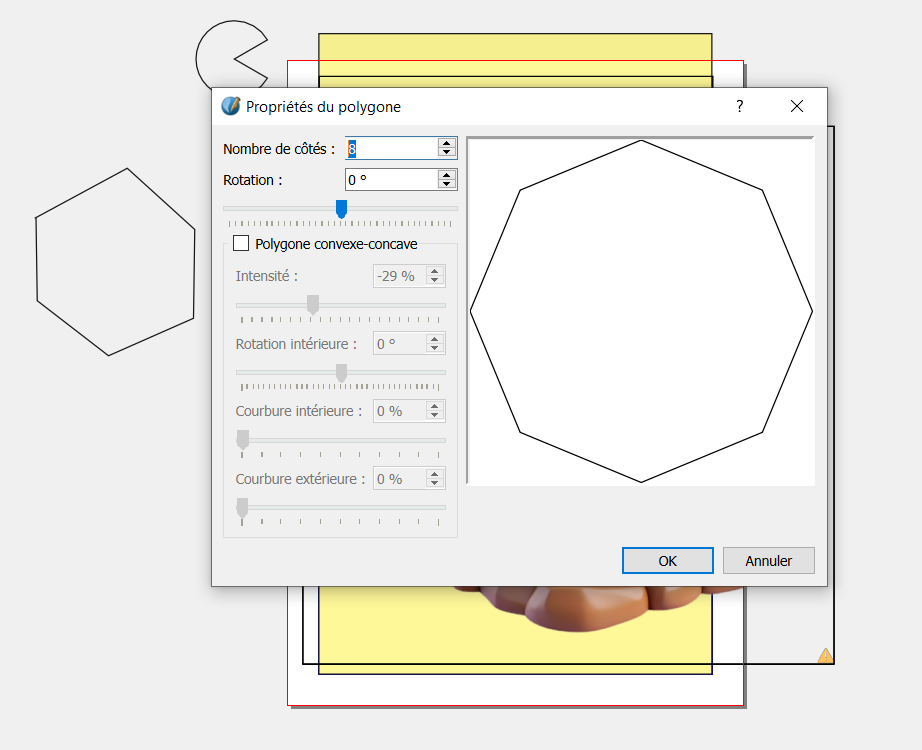The height and width of the screenshot is (750, 922).
Task: Click the Intensité slider handle
Action: click(313, 305)
